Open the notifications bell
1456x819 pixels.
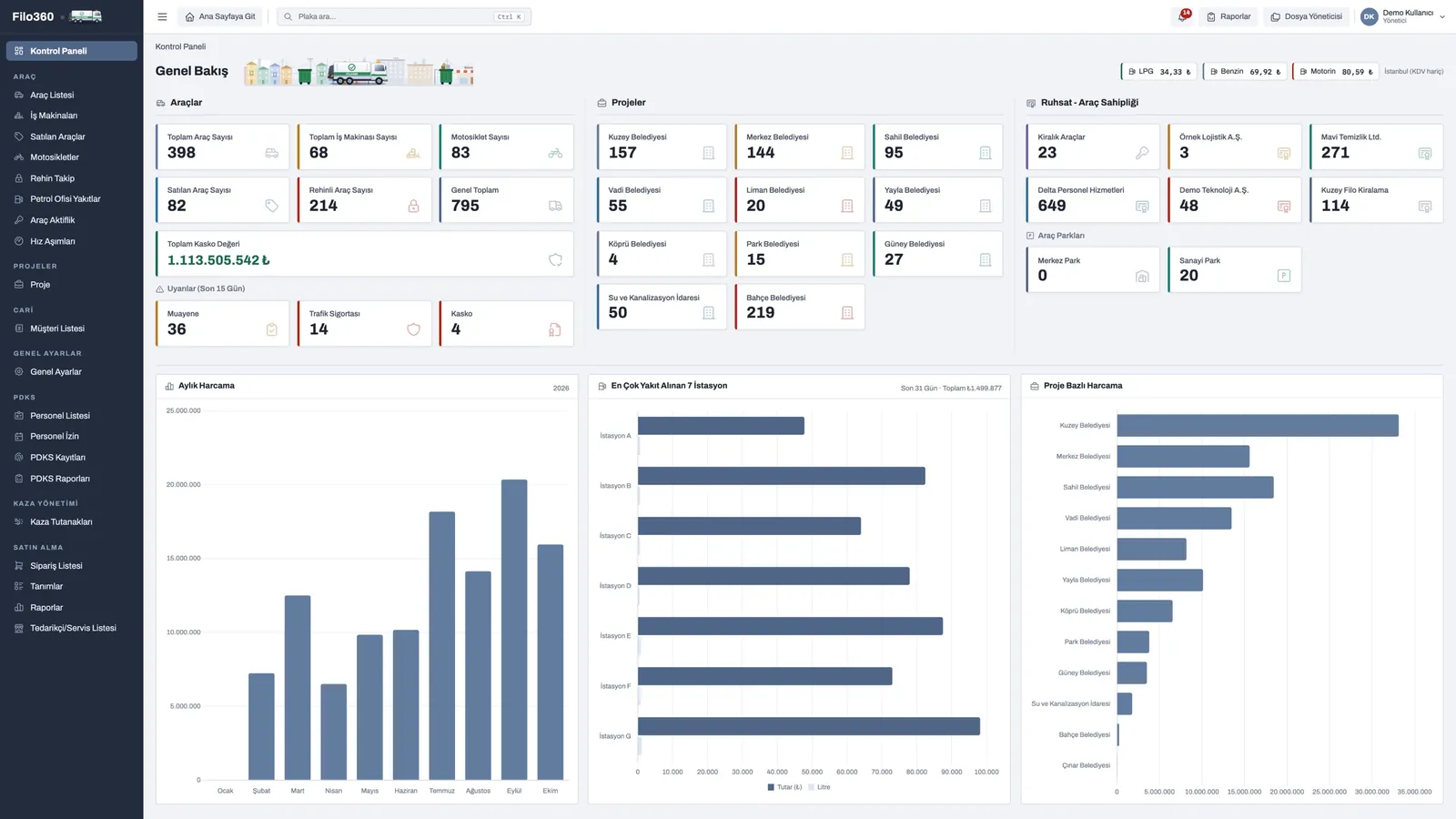[x=1183, y=16]
